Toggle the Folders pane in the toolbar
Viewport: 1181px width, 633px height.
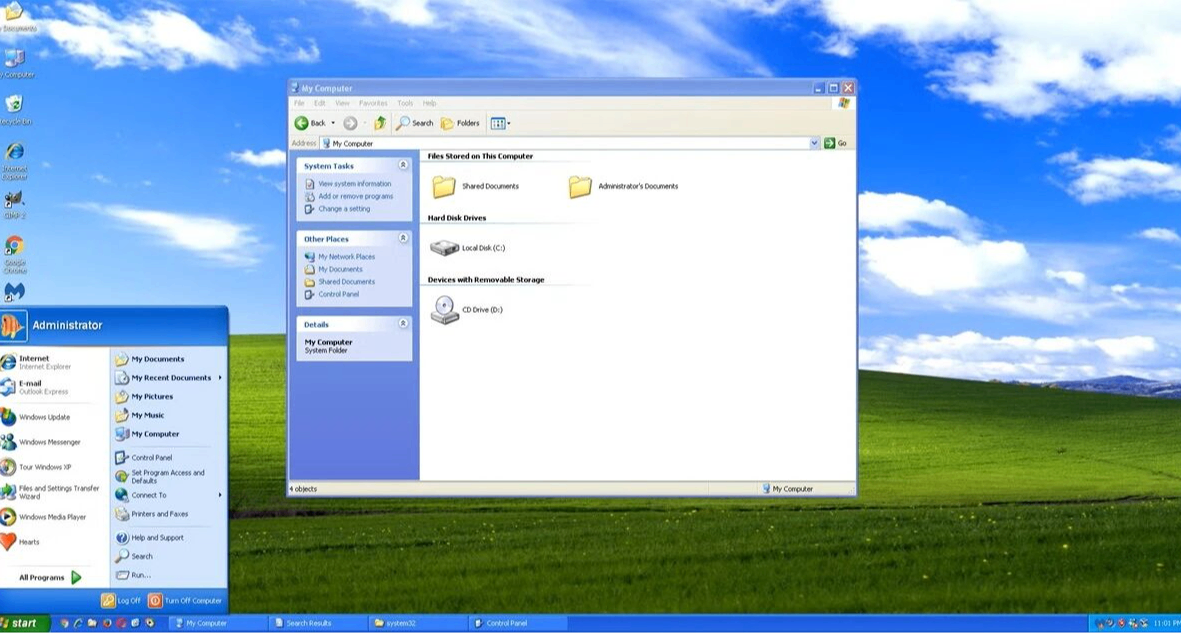point(460,123)
